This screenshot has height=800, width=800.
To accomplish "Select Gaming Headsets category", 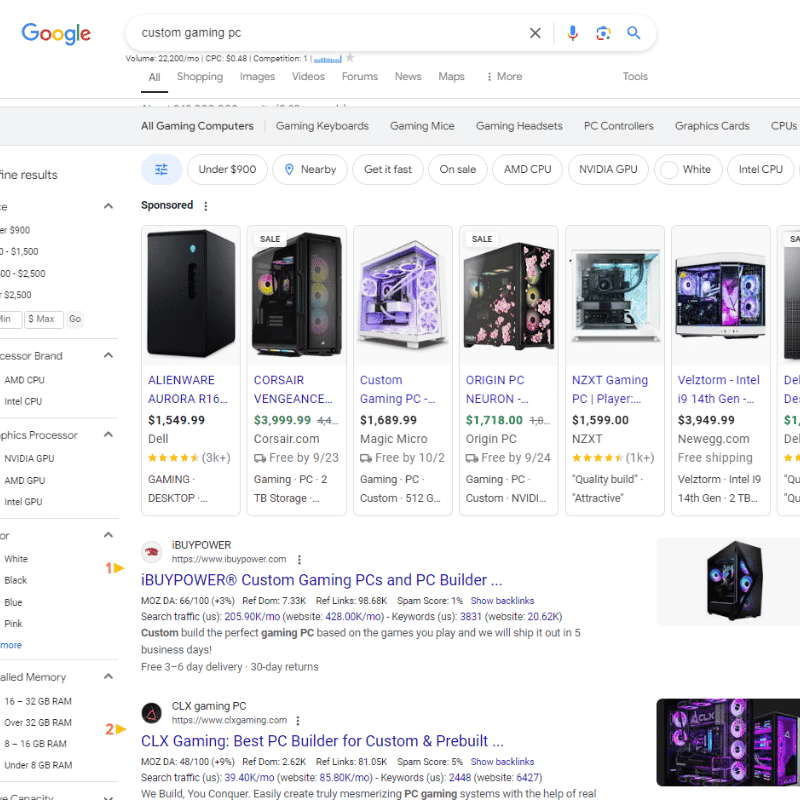I will coord(519,126).
